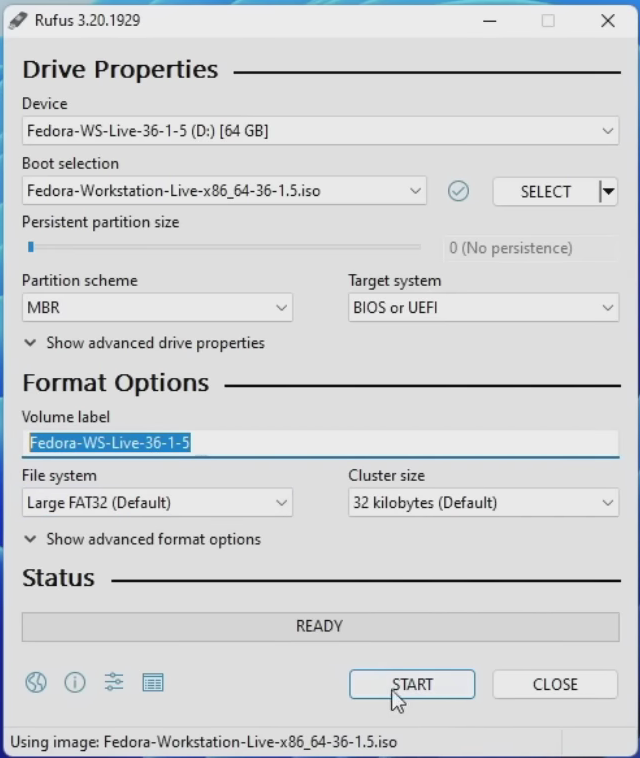The width and height of the screenshot is (640, 758).
Task: Click the 'Format Options' heading
Action: click(x=116, y=383)
